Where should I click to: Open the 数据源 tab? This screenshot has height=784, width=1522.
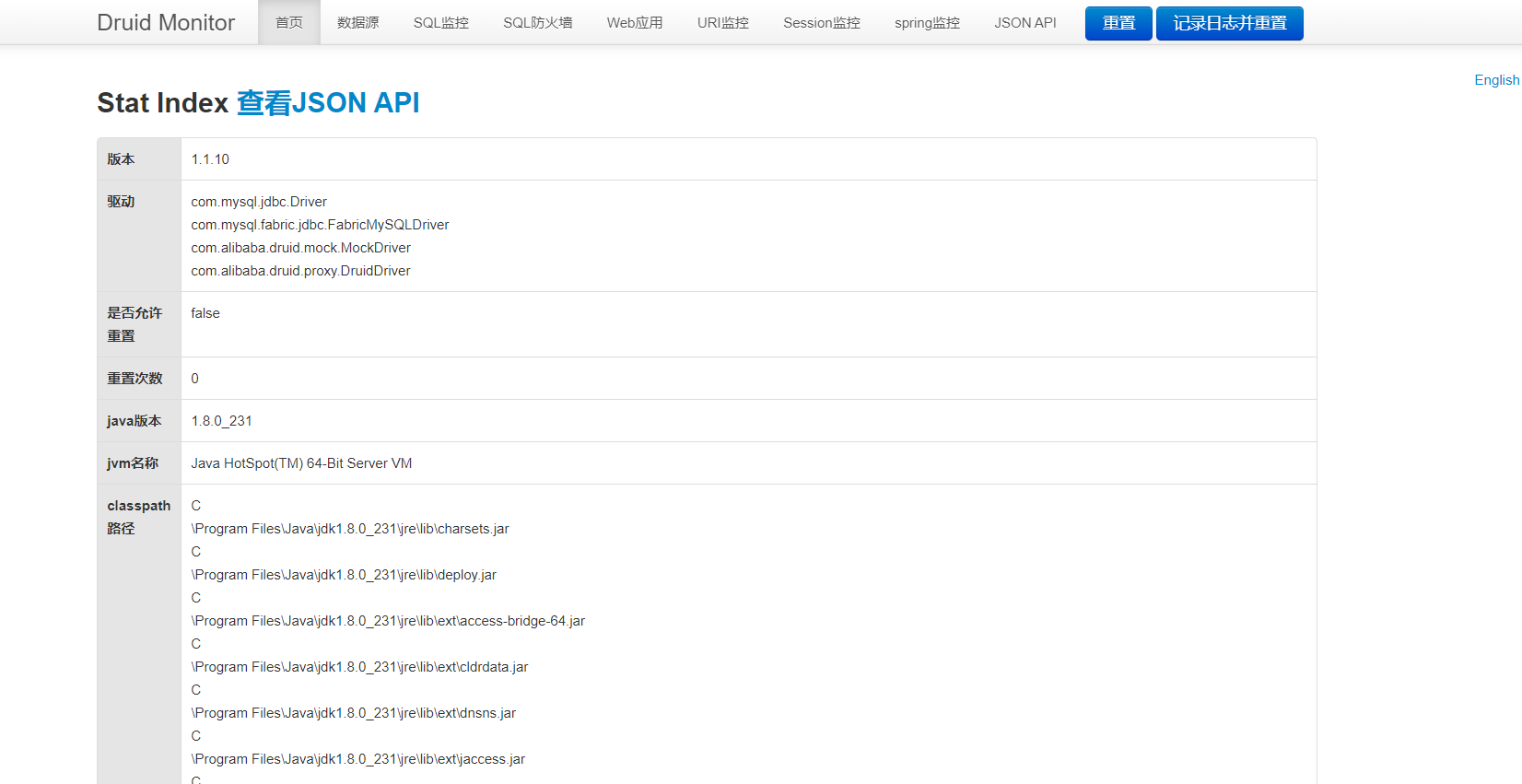(358, 22)
